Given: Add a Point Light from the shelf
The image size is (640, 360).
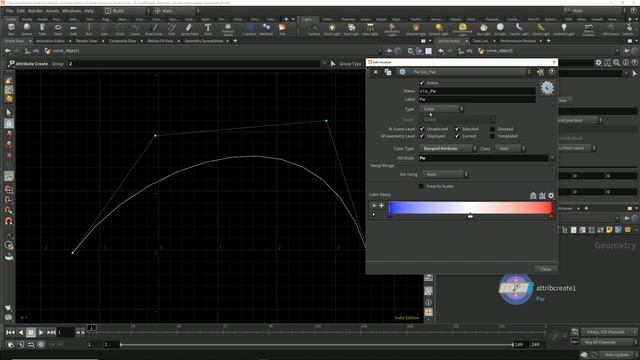Looking at the screenshot, I should [332, 29].
